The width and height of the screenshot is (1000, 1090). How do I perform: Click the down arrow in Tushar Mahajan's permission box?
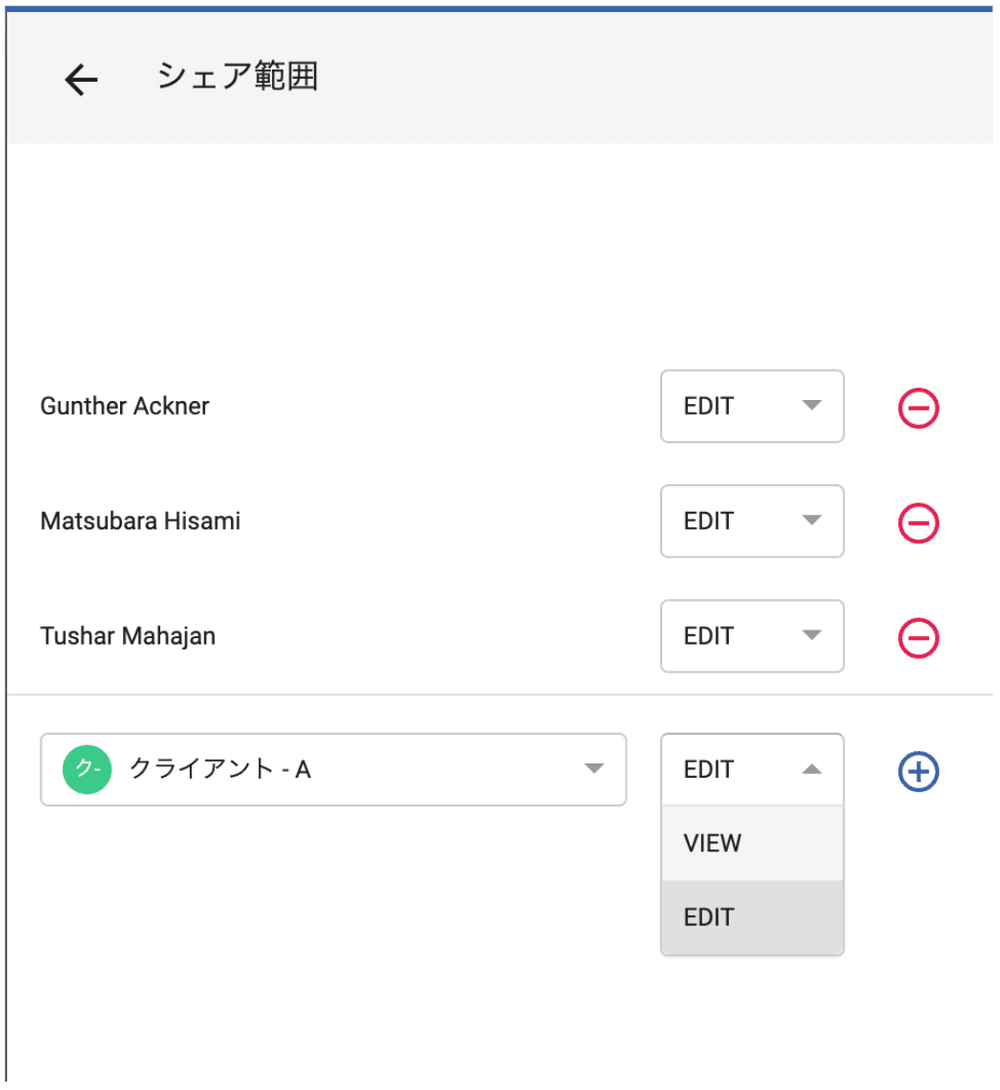tap(812, 636)
